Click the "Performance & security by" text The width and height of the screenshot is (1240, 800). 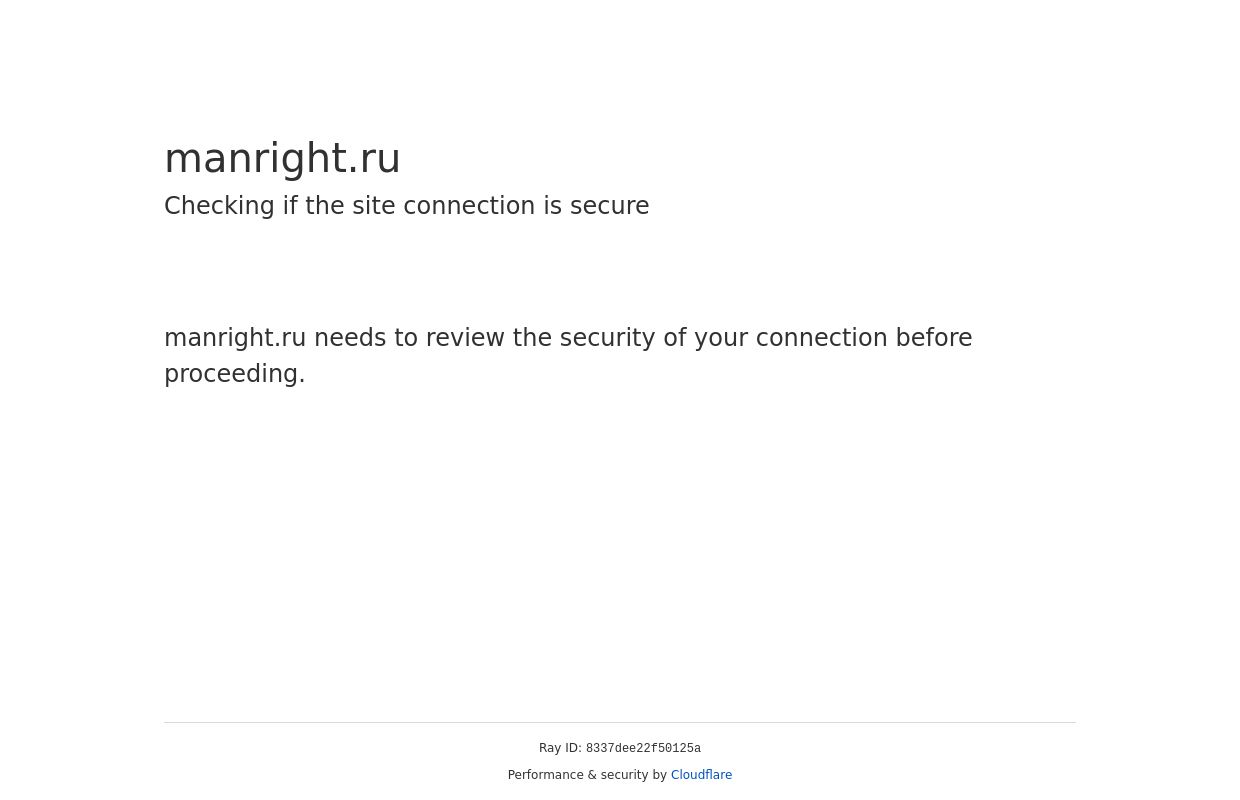587,775
